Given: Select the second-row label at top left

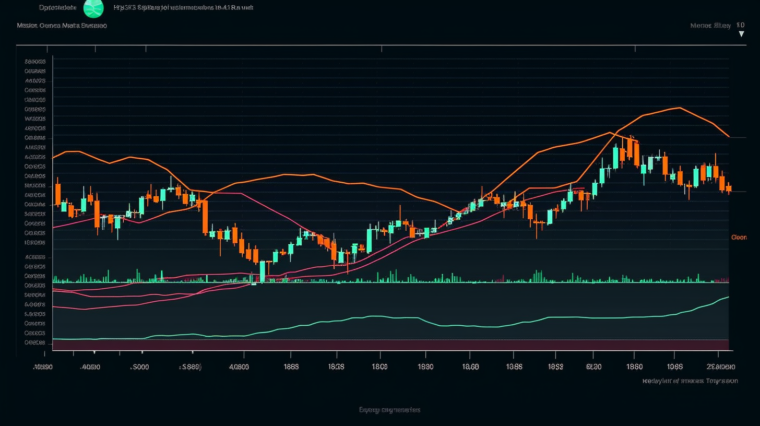Looking at the screenshot, I should 62,26.
